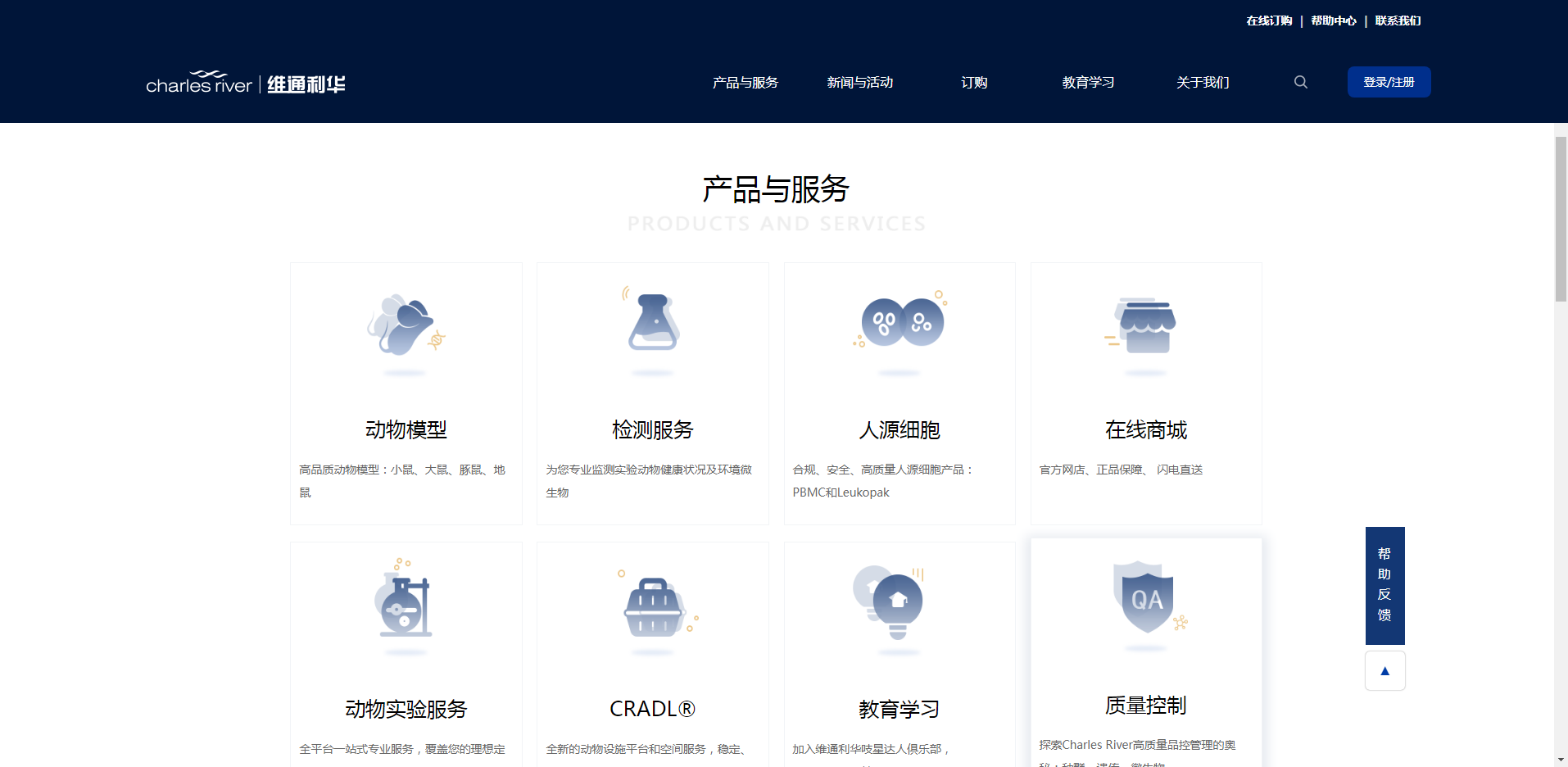Open the 帮助反馈 side panel button
The width and height of the screenshot is (1568, 767).
point(1385,585)
